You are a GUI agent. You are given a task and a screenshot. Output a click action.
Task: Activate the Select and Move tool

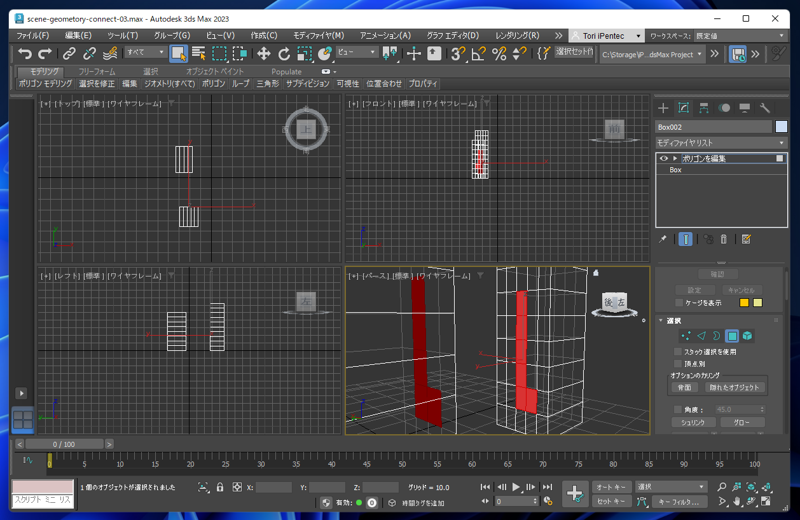(x=263, y=53)
